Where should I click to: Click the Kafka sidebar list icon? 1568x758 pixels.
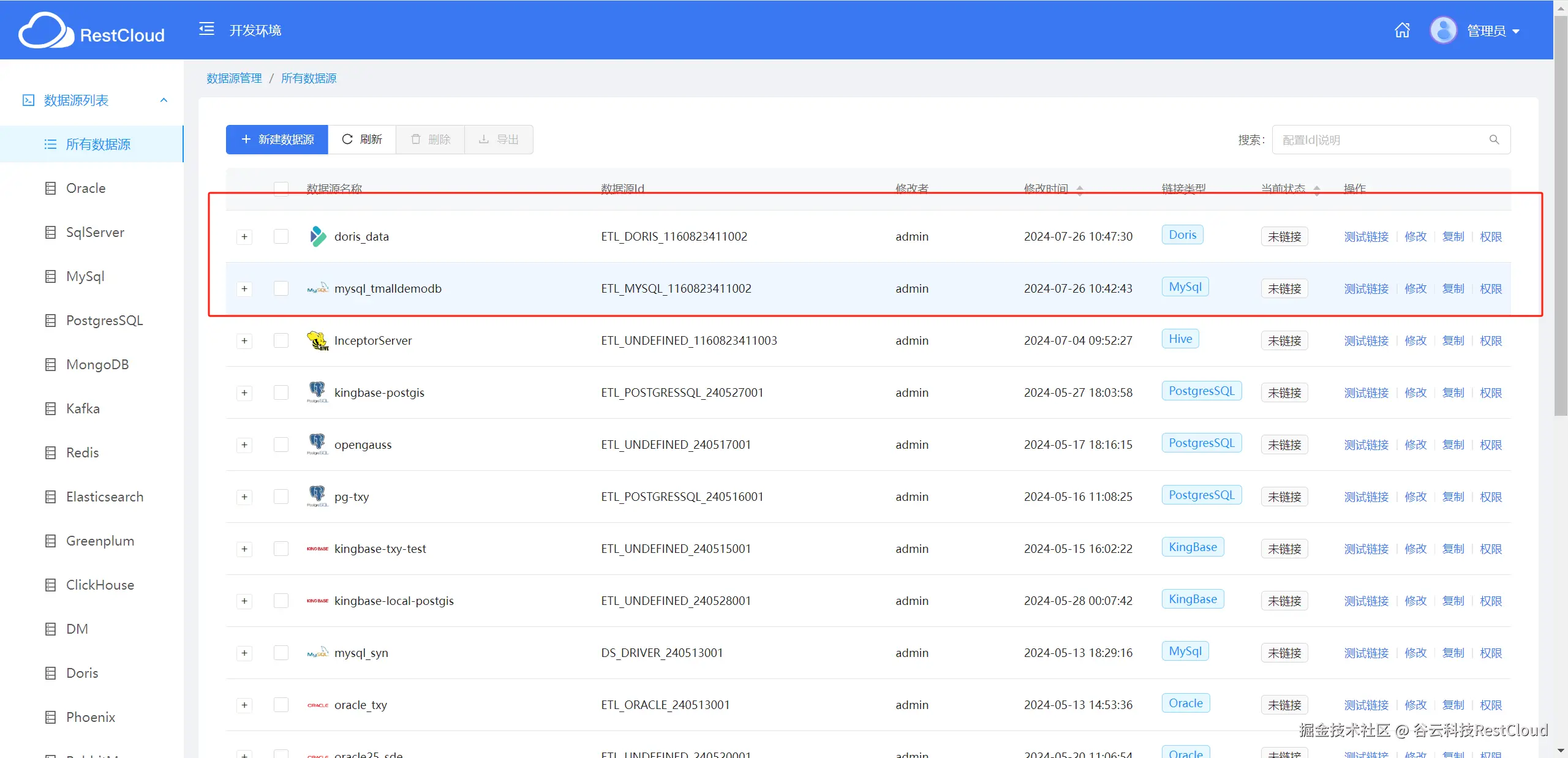click(51, 408)
